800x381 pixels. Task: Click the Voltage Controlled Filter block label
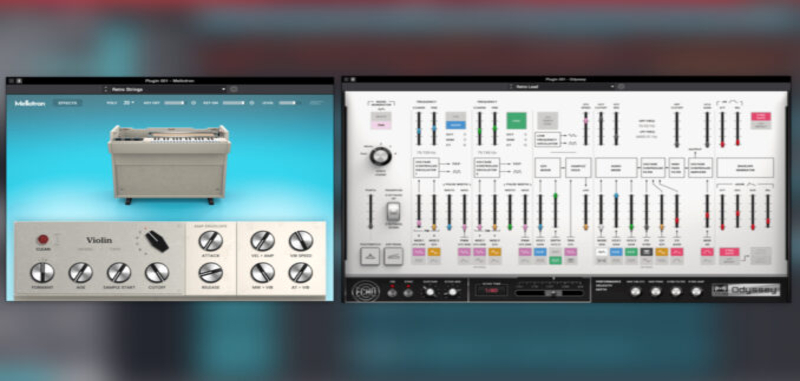(x=653, y=167)
